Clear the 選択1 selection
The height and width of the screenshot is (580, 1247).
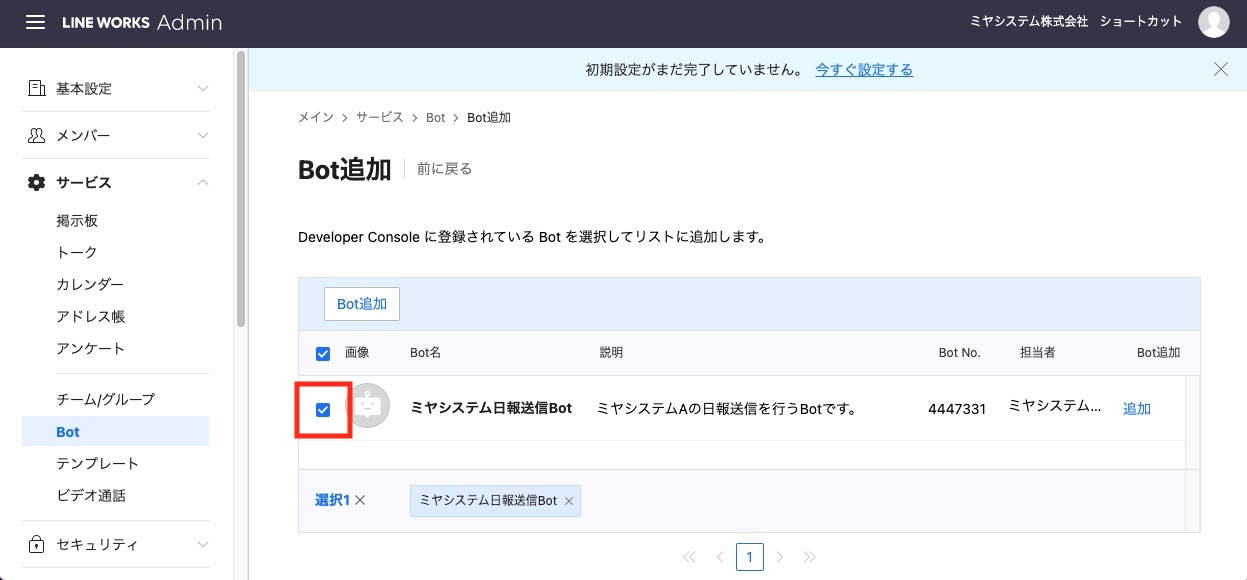point(360,500)
